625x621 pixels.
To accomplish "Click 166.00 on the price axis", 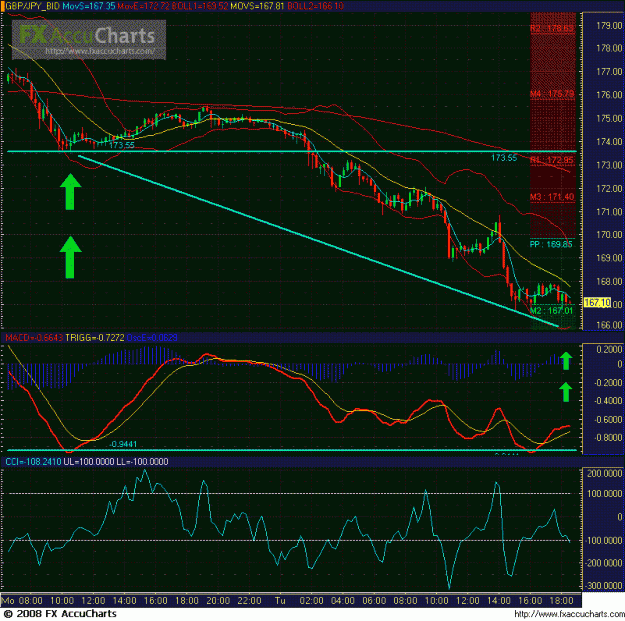I will (x=609, y=325).
